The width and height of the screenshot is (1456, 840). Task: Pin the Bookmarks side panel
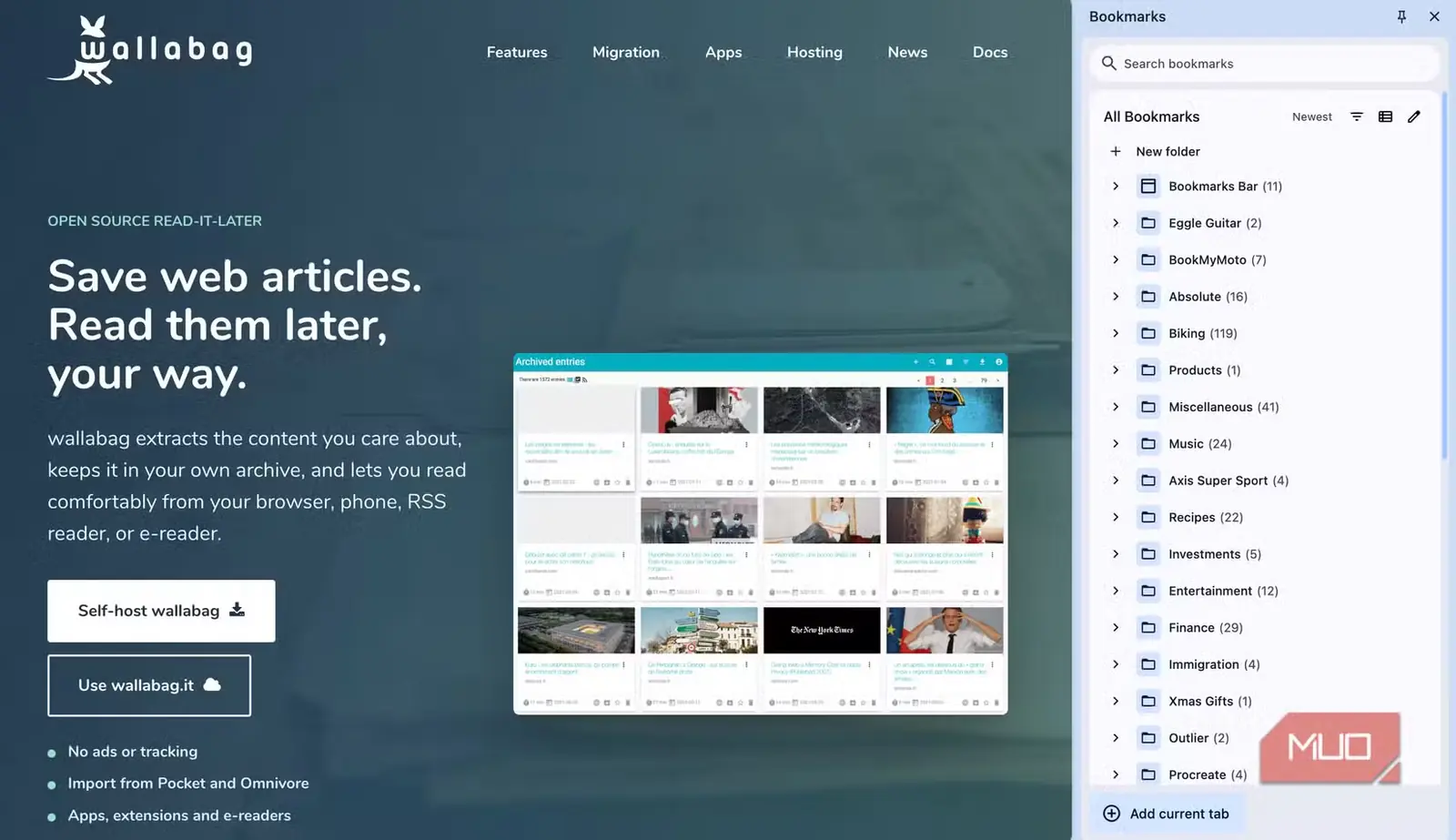click(x=1401, y=16)
